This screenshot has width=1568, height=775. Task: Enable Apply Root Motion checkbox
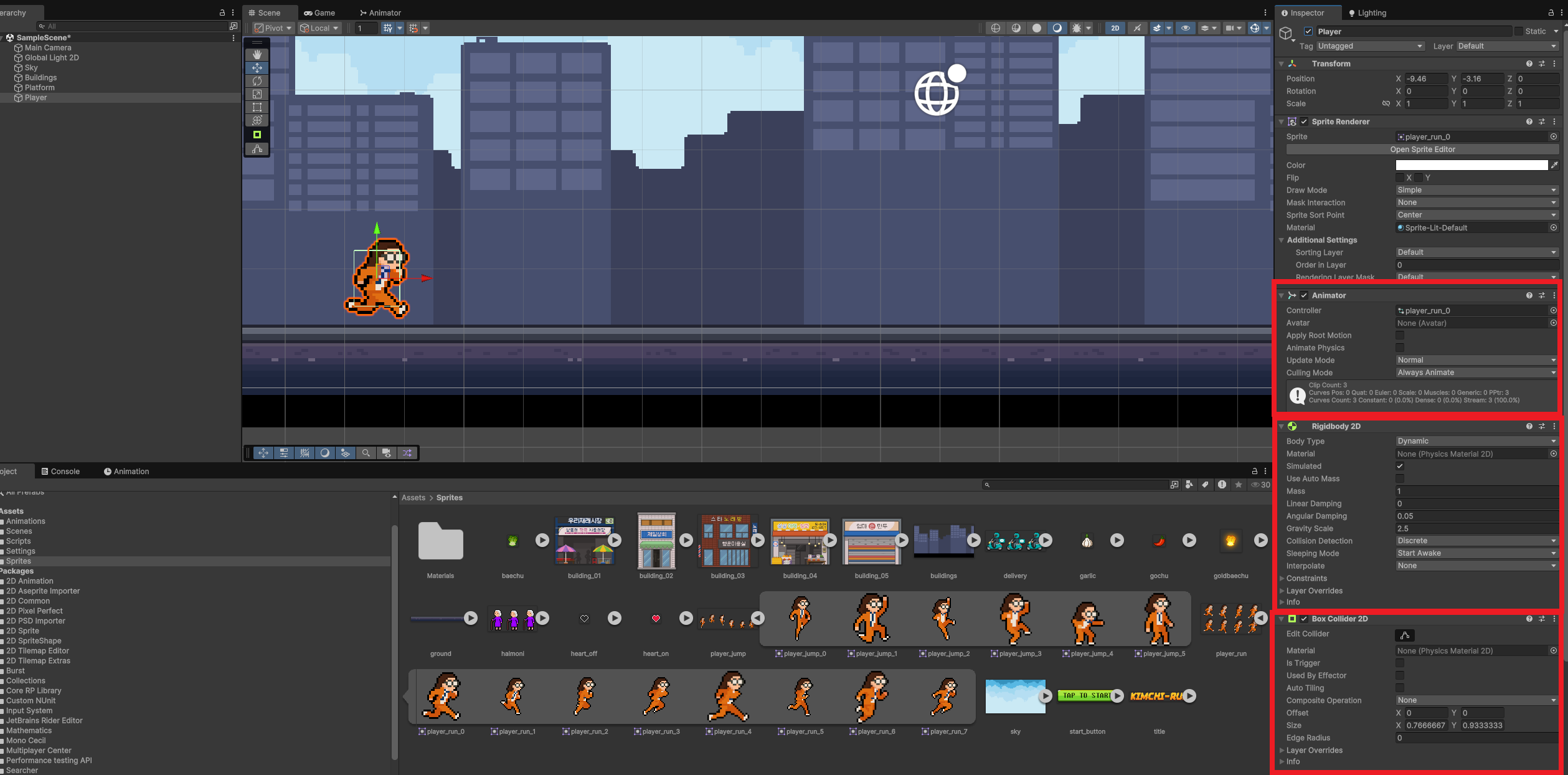pyautogui.click(x=1399, y=335)
